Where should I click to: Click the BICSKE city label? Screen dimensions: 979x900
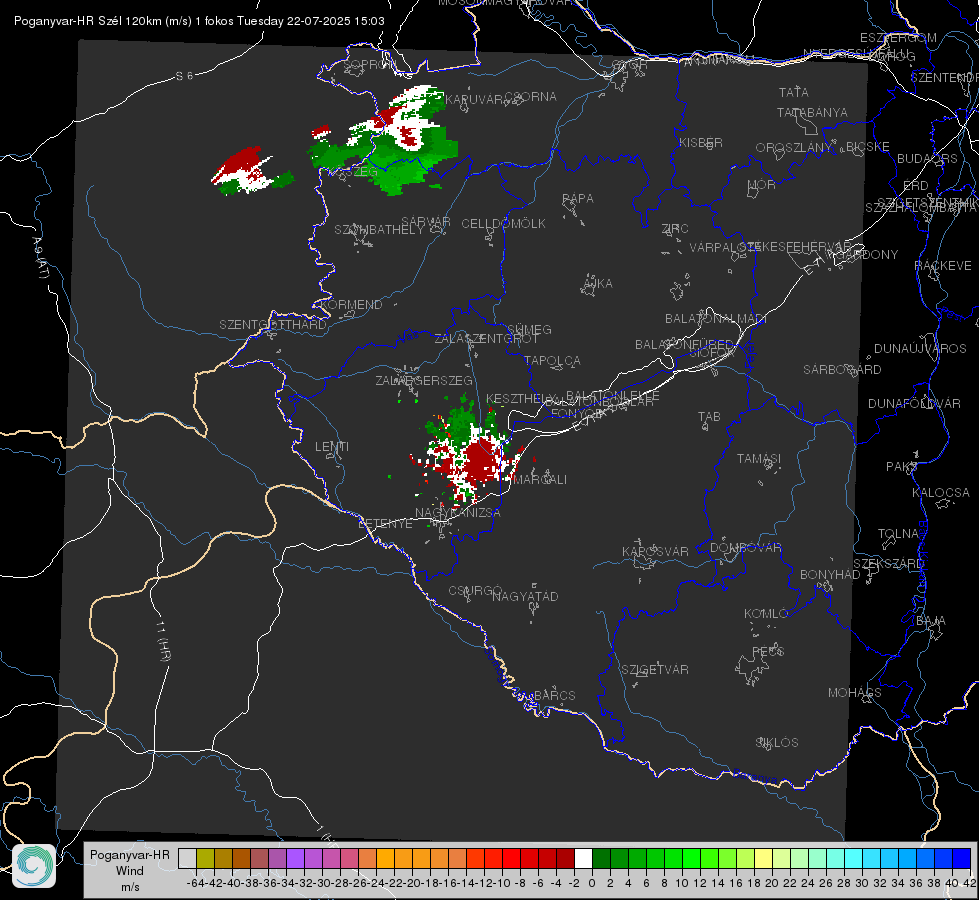click(x=868, y=147)
